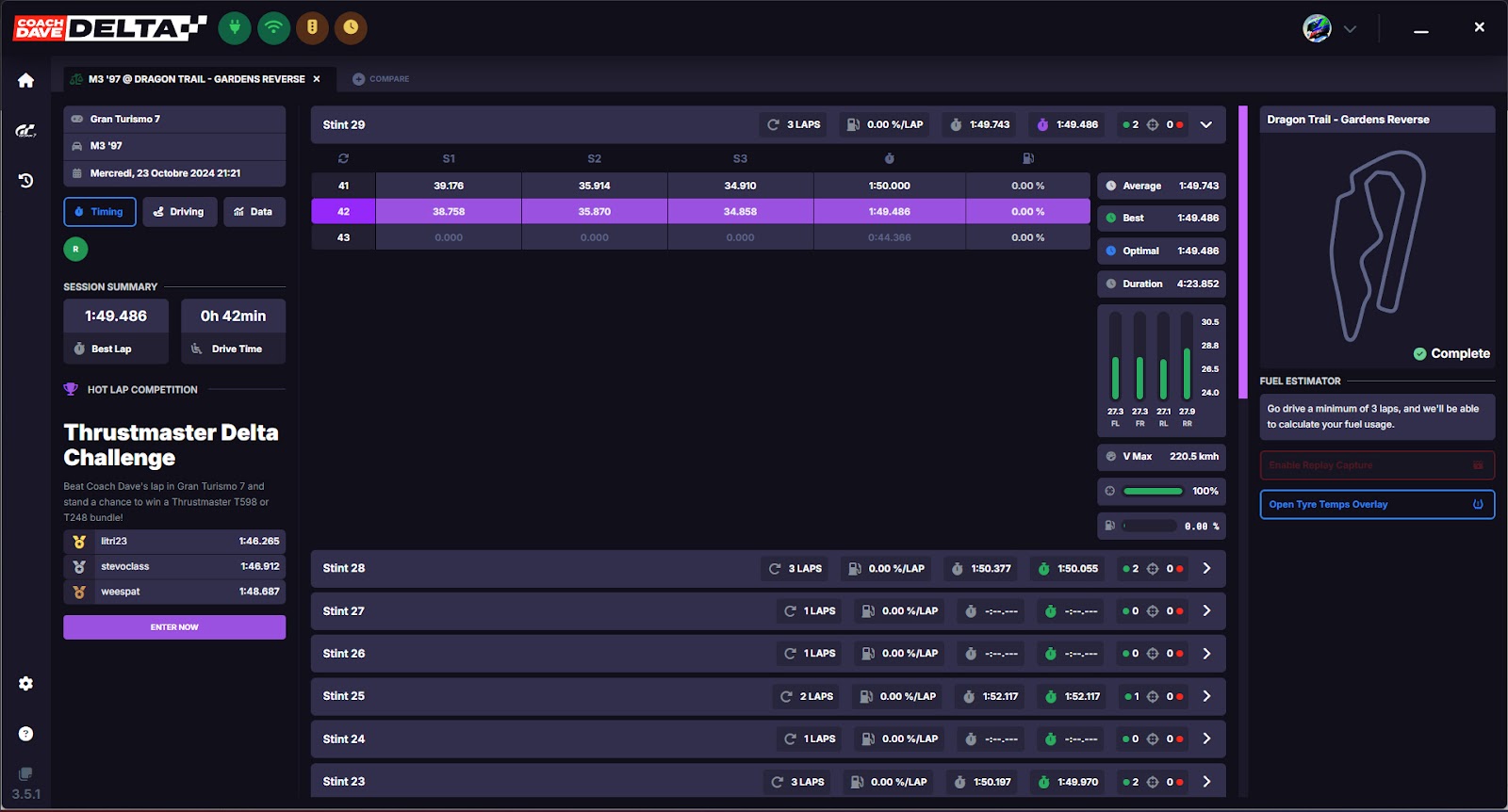
Task: Open the Gran Turismo logo sidebar icon
Action: (25, 131)
